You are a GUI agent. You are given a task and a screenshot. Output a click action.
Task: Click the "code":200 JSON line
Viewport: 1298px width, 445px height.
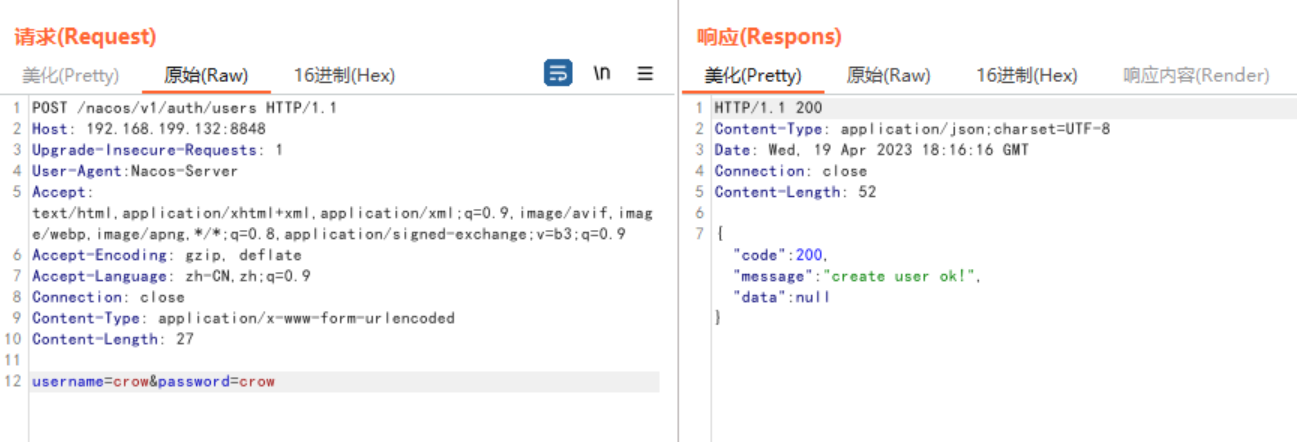(x=781, y=255)
